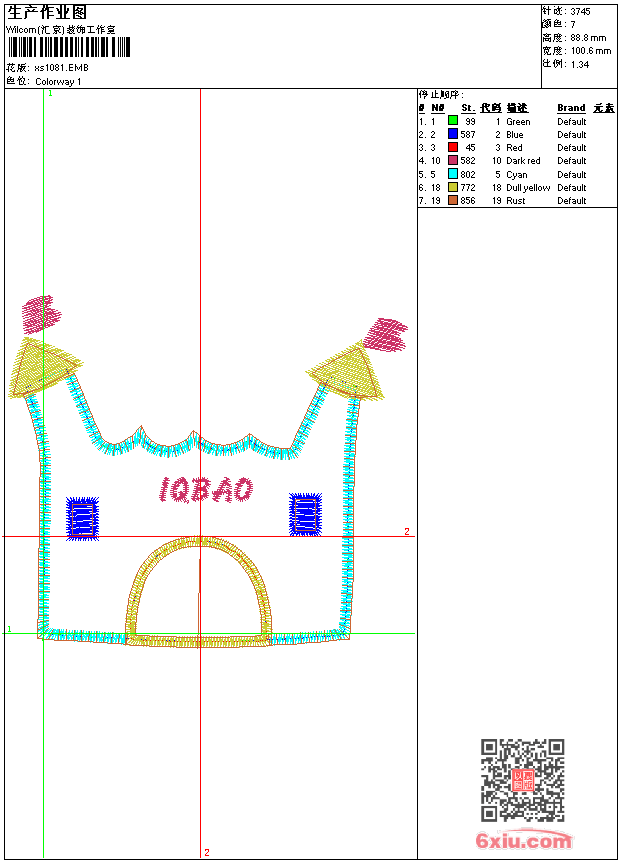Select the right blue castle window

305,514
